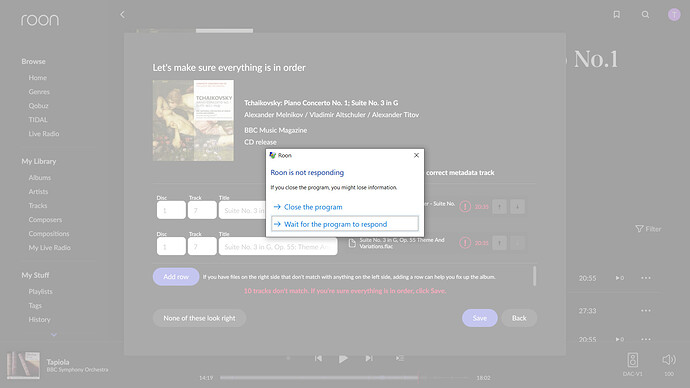This screenshot has width=690, height=388.
Task: Move first row down with arrow
Action: click(518, 206)
